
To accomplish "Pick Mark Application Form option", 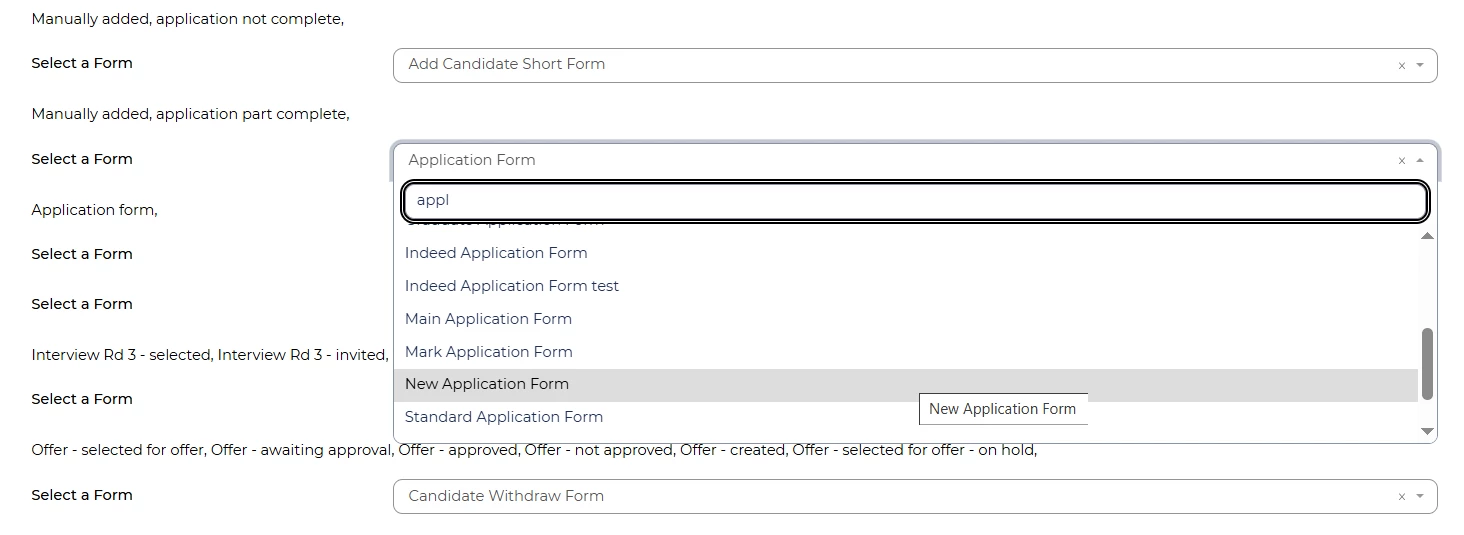I will click(489, 352).
